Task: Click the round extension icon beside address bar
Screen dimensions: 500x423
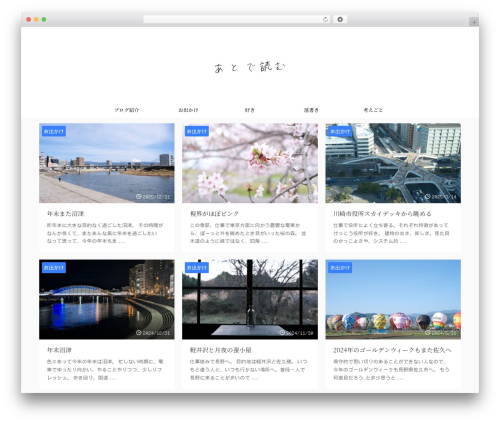Action: pos(340,20)
